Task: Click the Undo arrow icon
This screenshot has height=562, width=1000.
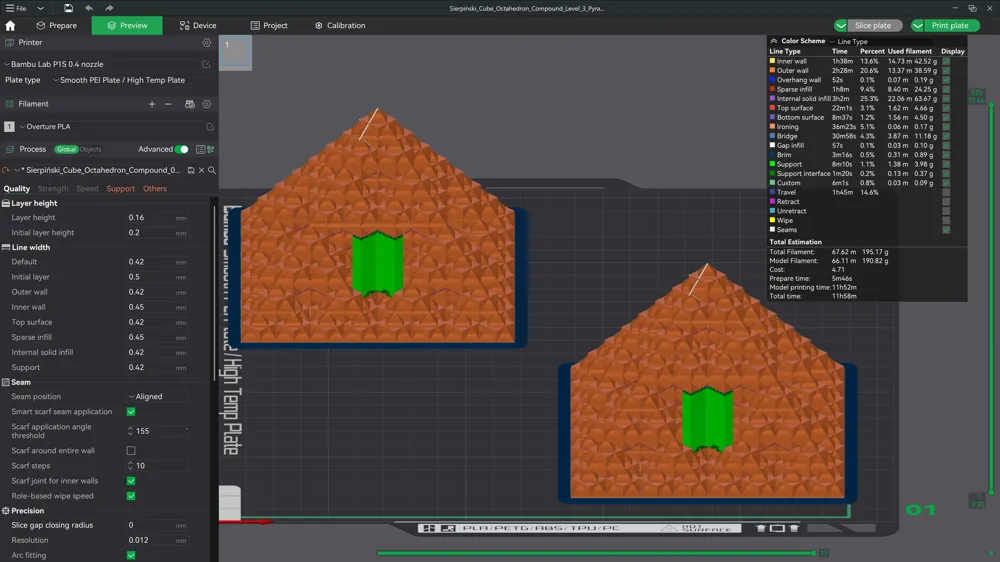Action: pyautogui.click(x=89, y=8)
